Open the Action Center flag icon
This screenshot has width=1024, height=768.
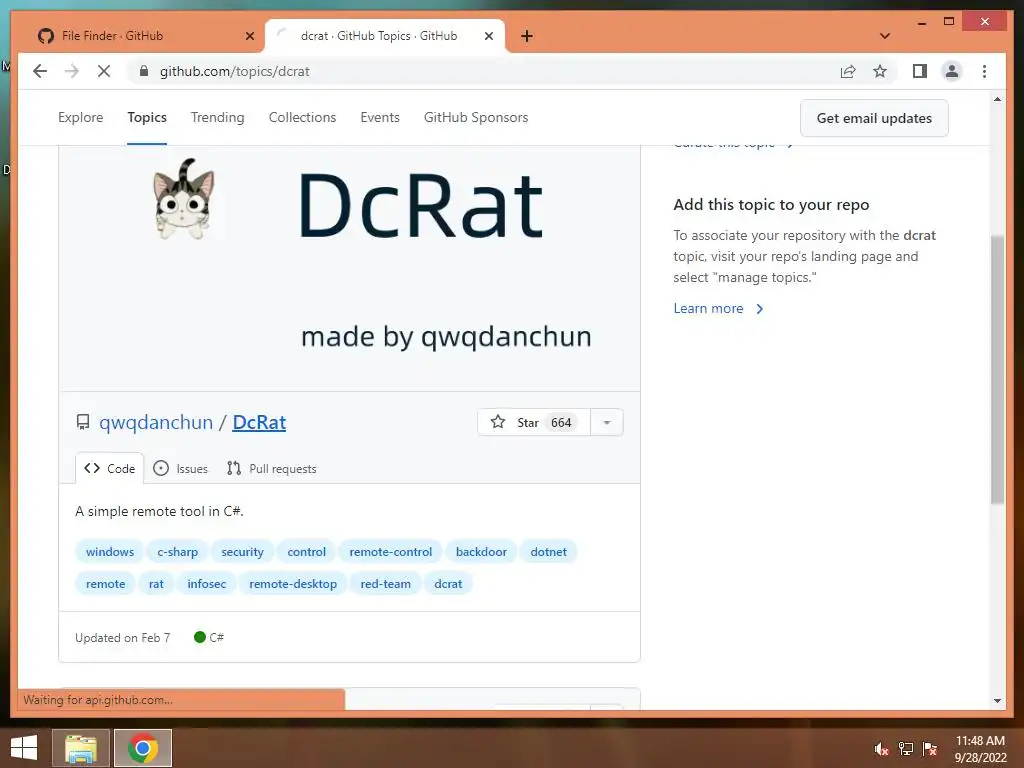click(930, 749)
